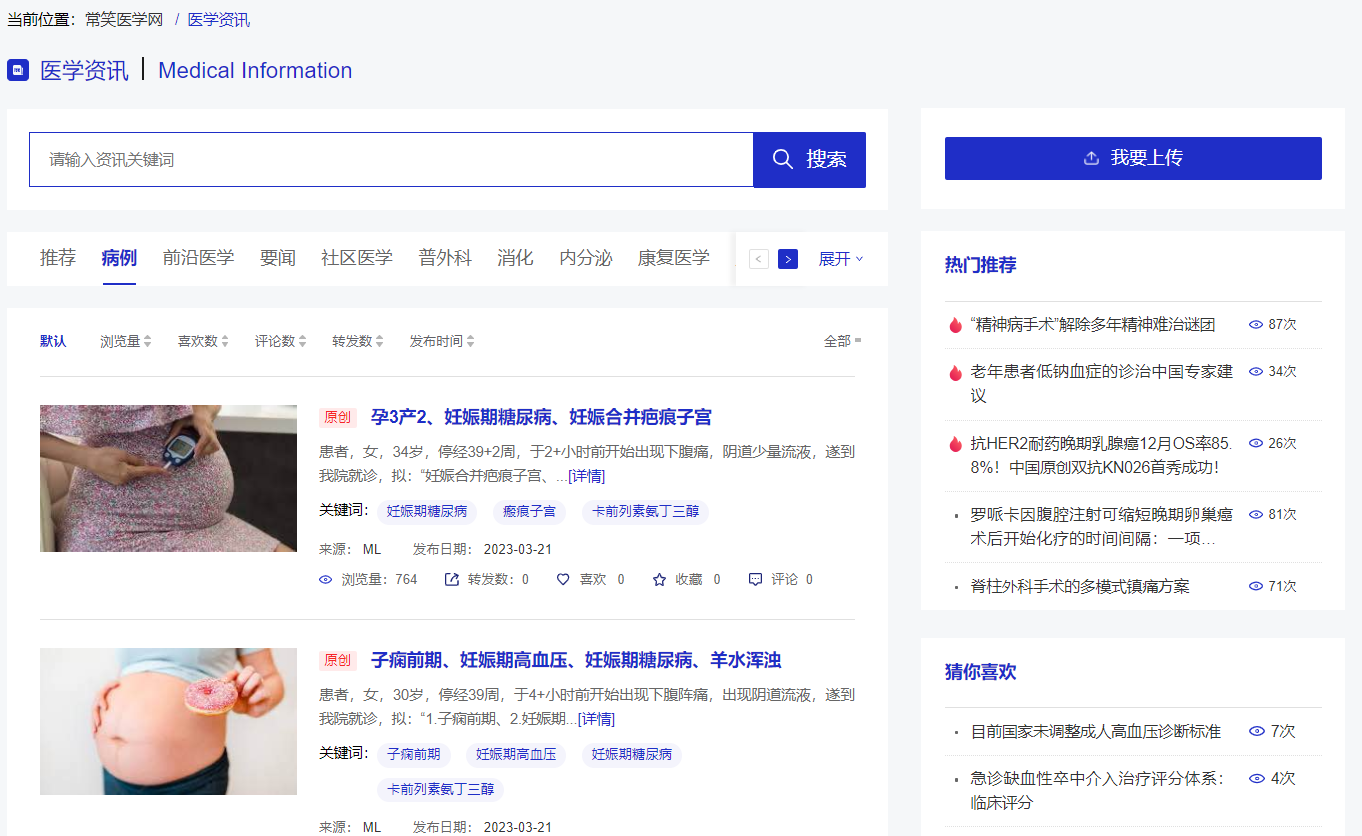1362x836 pixels.
Task: Open [详情] link of the 子痫前期 article
Action: (x=596, y=719)
